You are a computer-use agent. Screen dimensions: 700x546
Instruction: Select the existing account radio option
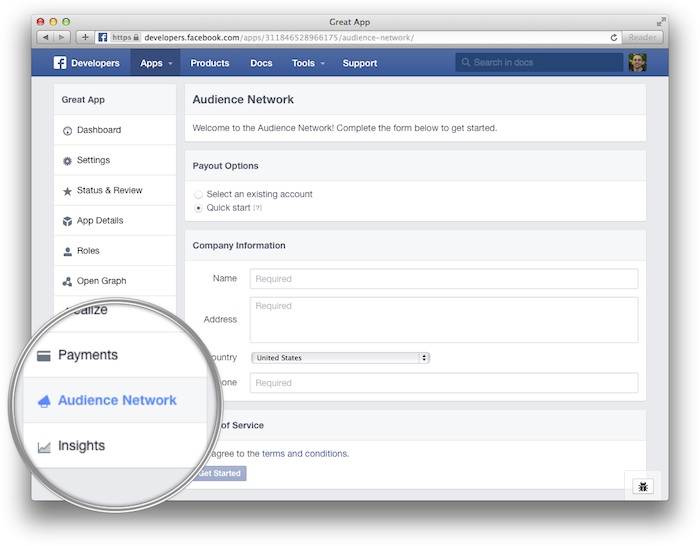198,195
